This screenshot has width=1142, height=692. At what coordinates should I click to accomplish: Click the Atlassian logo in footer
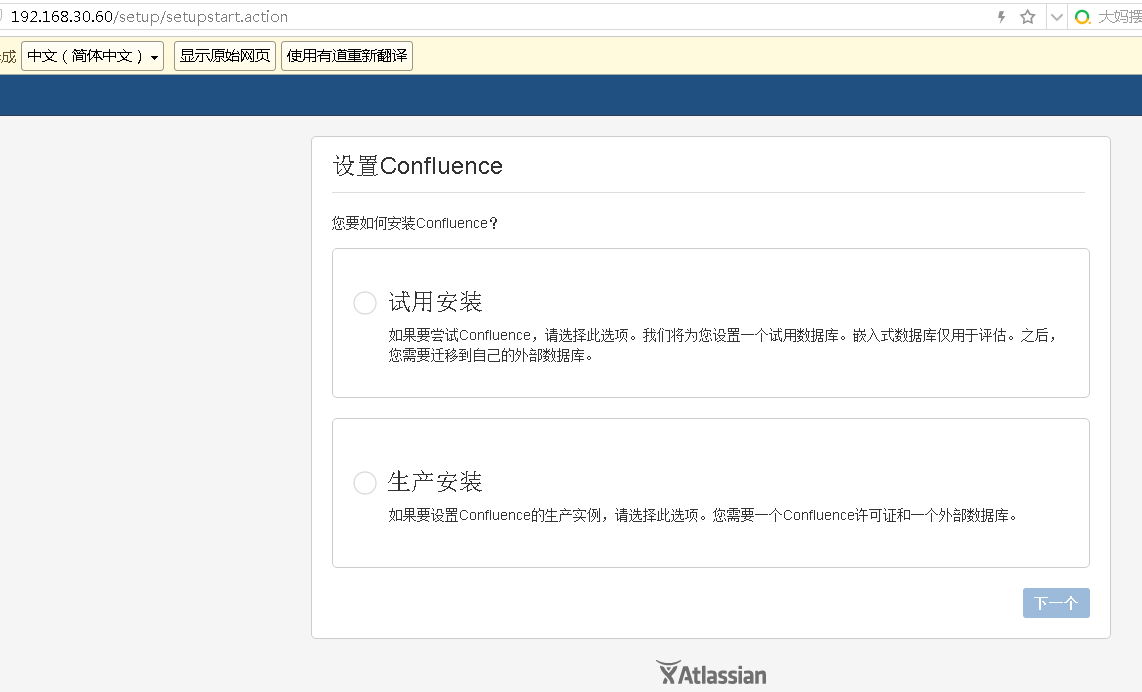click(x=711, y=674)
